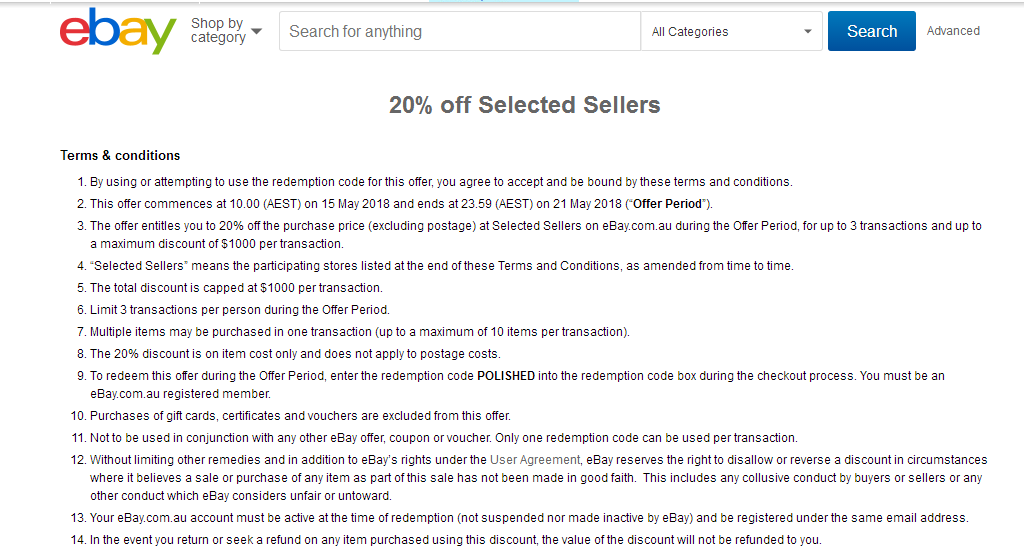Click term 7 about multiple items
Viewport: 1024px width, 553px height.
(x=360, y=332)
